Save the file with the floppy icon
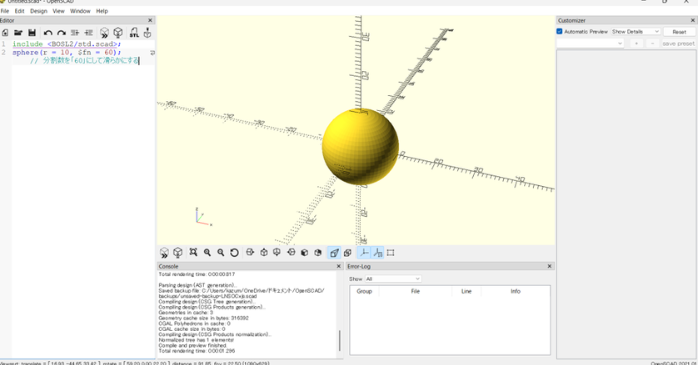The image size is (698, 365). click(x=32, y=32)
